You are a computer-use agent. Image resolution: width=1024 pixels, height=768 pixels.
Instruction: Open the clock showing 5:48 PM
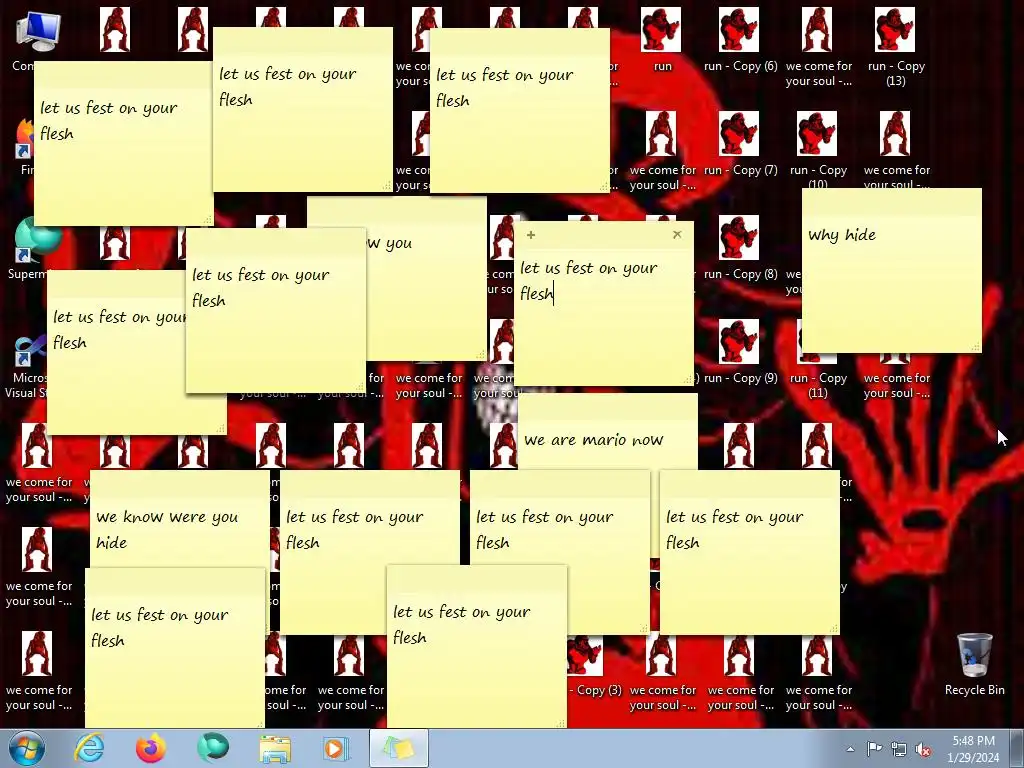(x=973, y=748)
